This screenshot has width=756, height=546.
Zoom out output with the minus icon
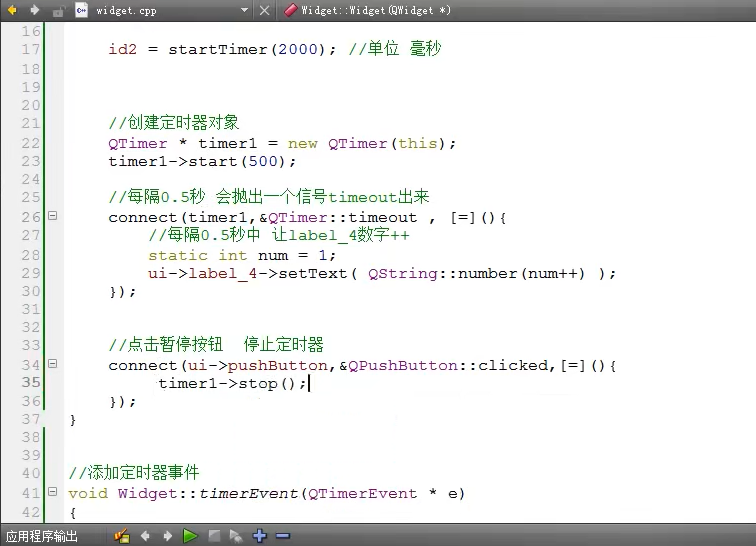pos(283,536)
